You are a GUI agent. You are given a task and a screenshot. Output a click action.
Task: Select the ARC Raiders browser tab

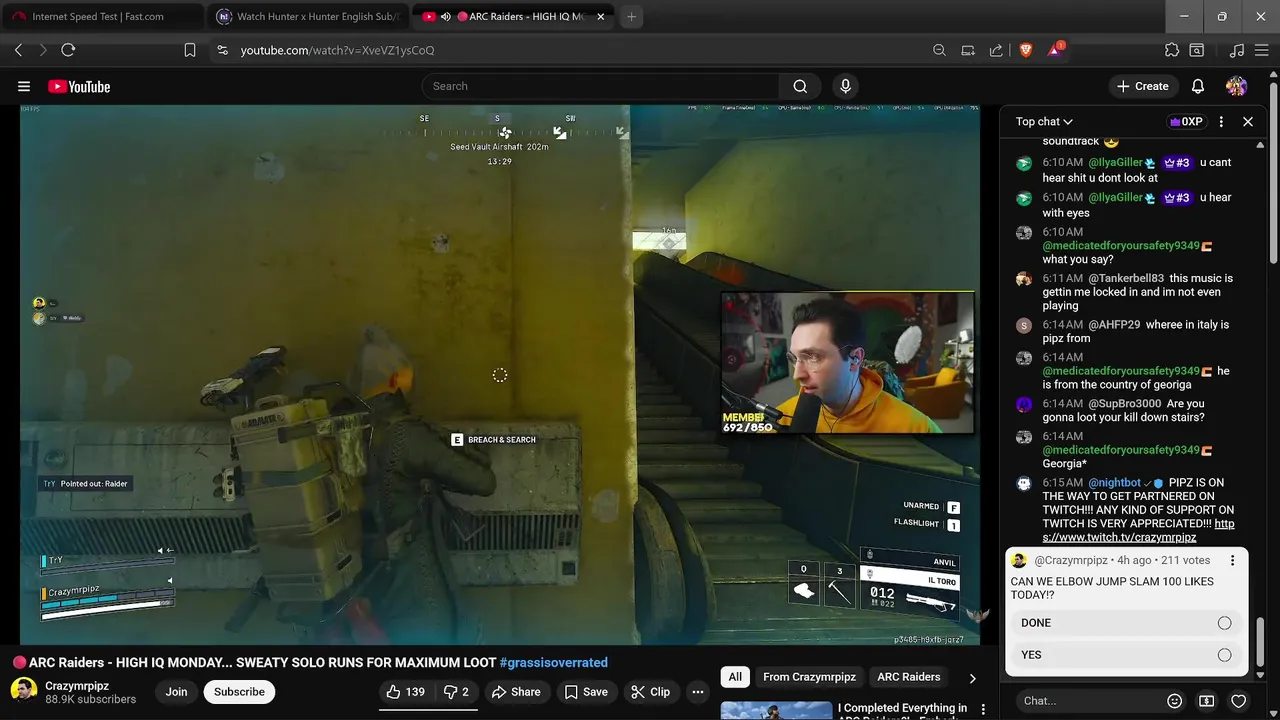click(x=512, y=16)
